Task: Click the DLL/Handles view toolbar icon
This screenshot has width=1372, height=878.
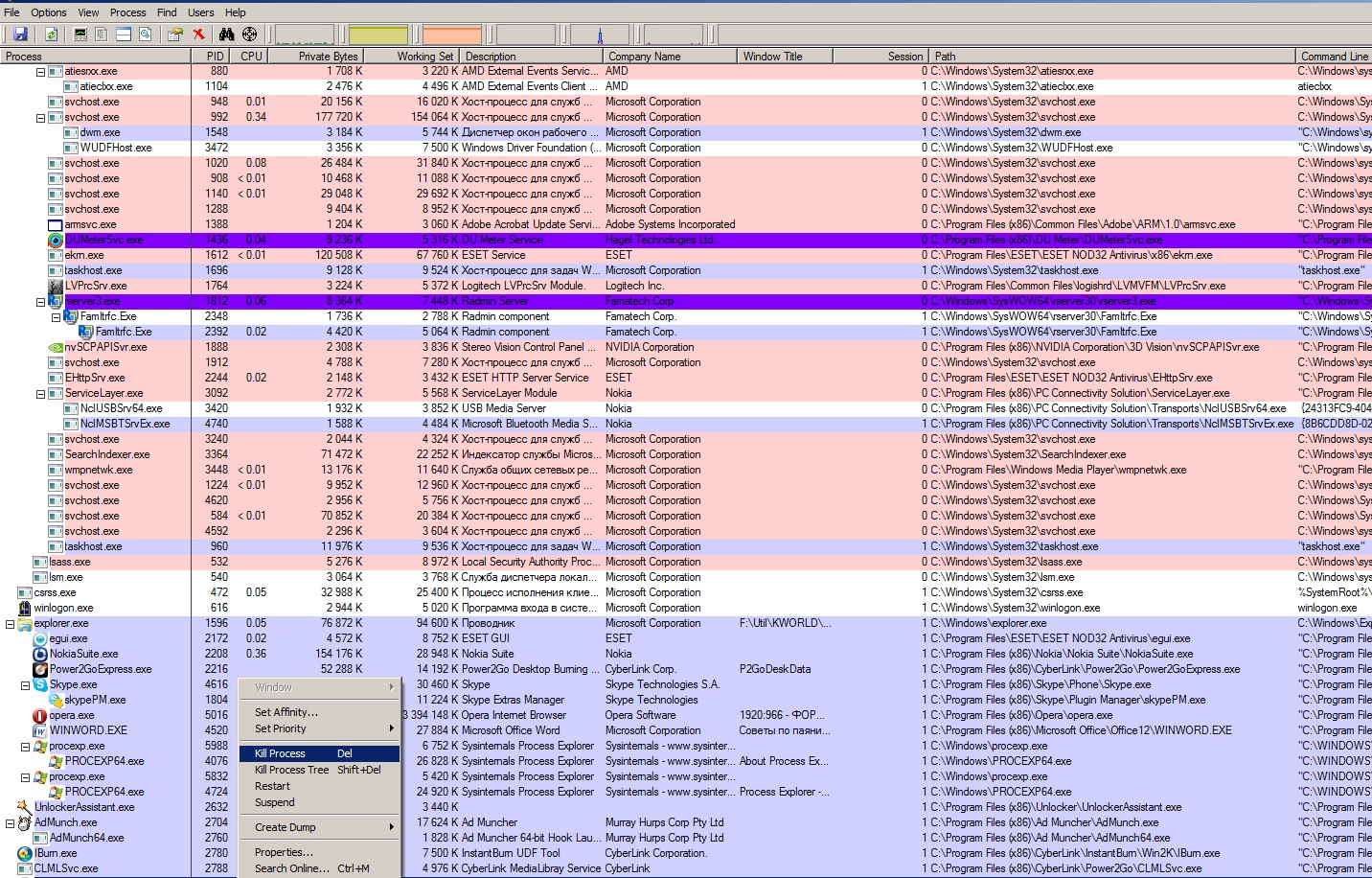Action: coord(145,35)
